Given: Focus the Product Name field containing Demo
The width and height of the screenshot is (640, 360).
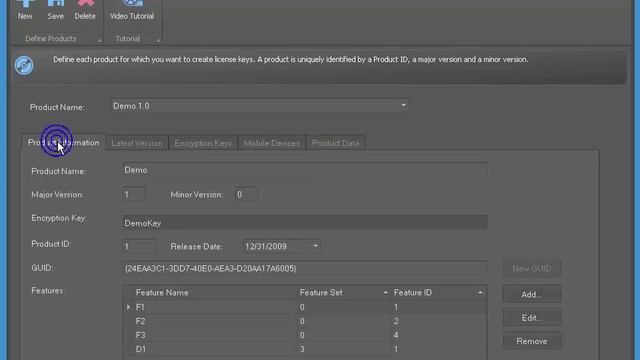Looking at the screenshot, I should pyautogui.click(x=305, y=170).
